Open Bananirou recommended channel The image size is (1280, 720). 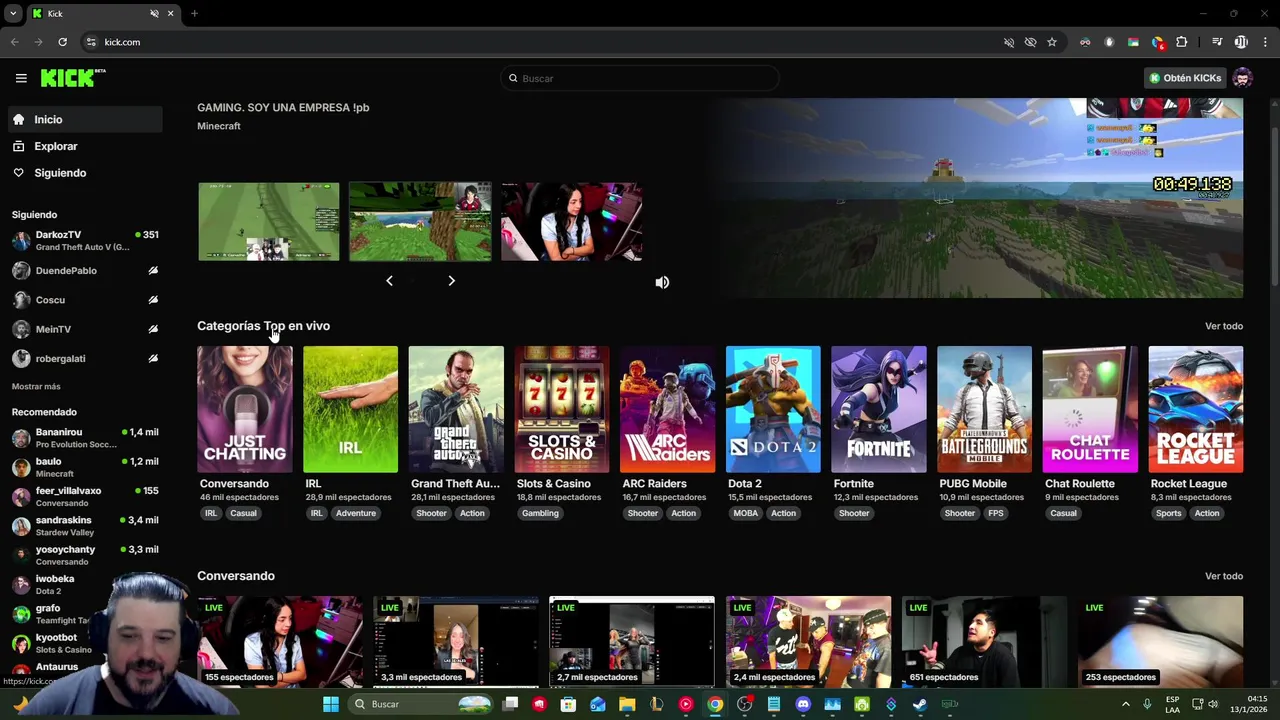click(x=85, y=438)
